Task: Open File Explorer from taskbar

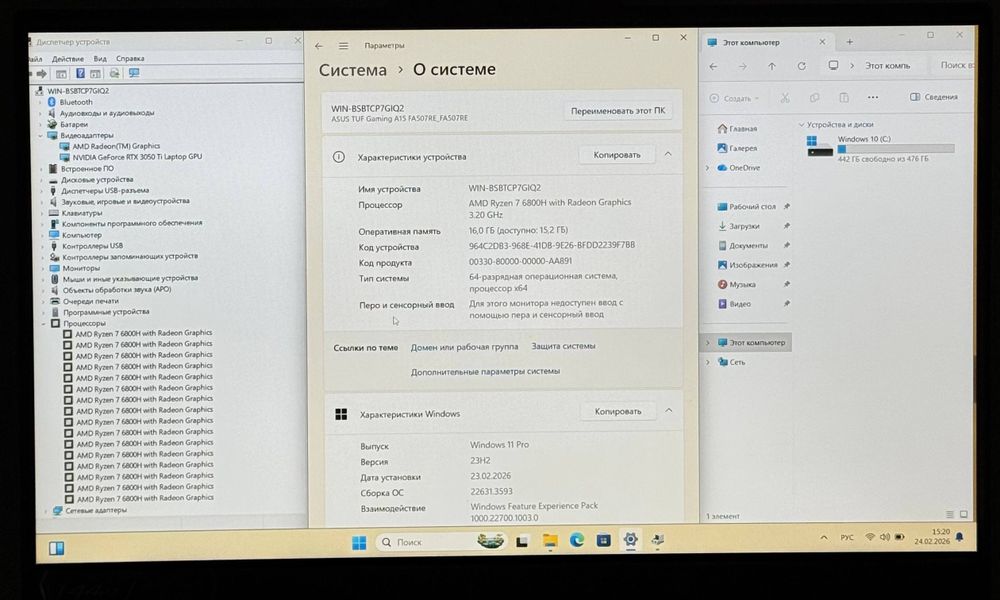Action: (x=550, y=541)
